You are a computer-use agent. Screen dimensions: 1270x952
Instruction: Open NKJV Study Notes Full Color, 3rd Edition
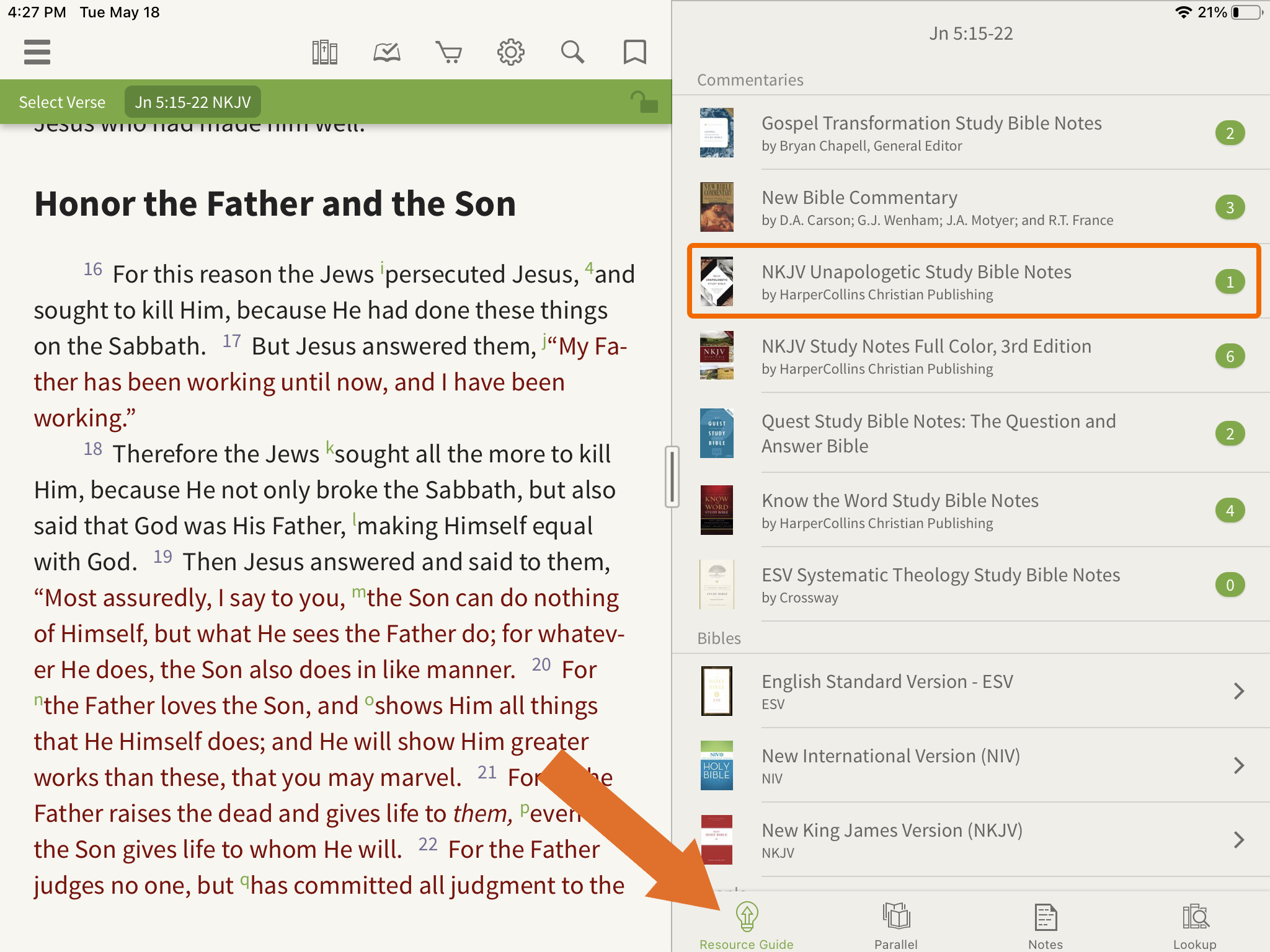[971, 356]
